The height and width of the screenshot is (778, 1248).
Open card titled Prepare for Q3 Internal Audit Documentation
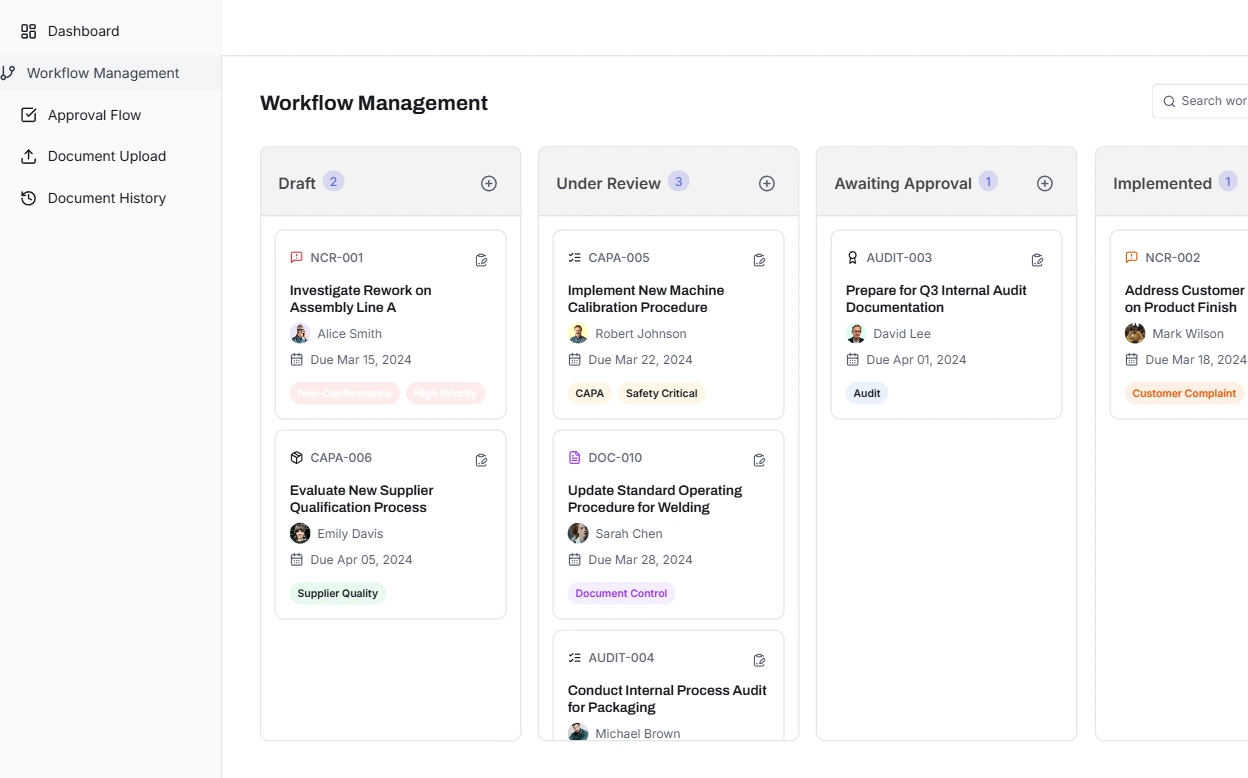point(936,299)
